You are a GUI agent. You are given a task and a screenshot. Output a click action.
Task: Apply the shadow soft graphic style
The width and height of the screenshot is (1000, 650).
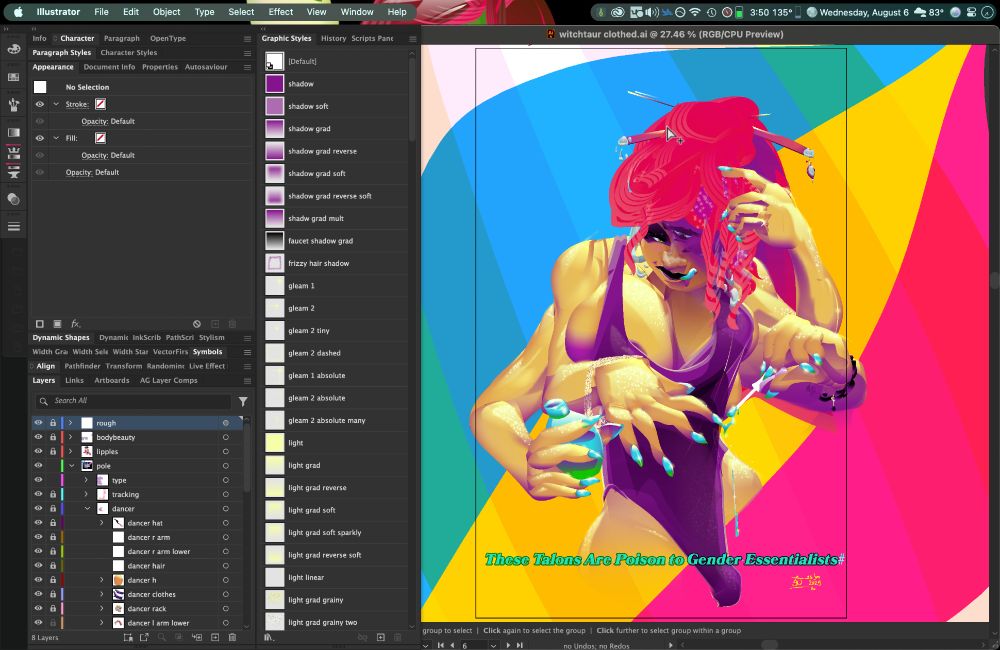336,106
